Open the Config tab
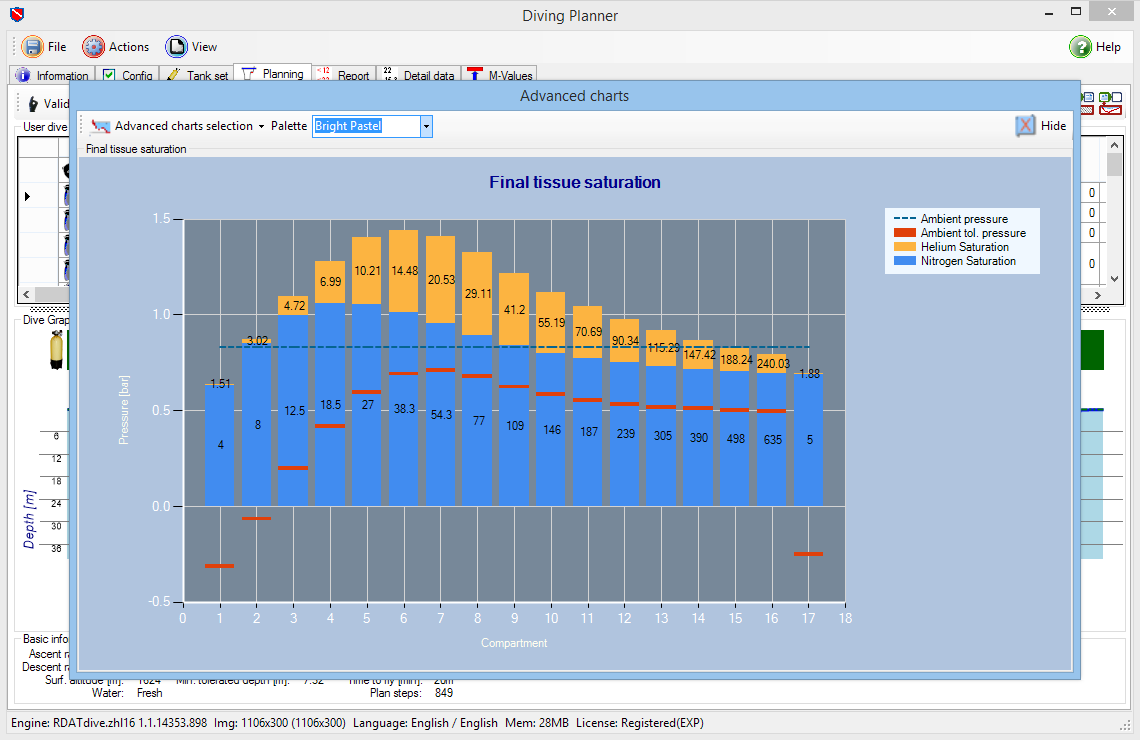Viewport: 1140px width, 740px height. click(127, 76)
